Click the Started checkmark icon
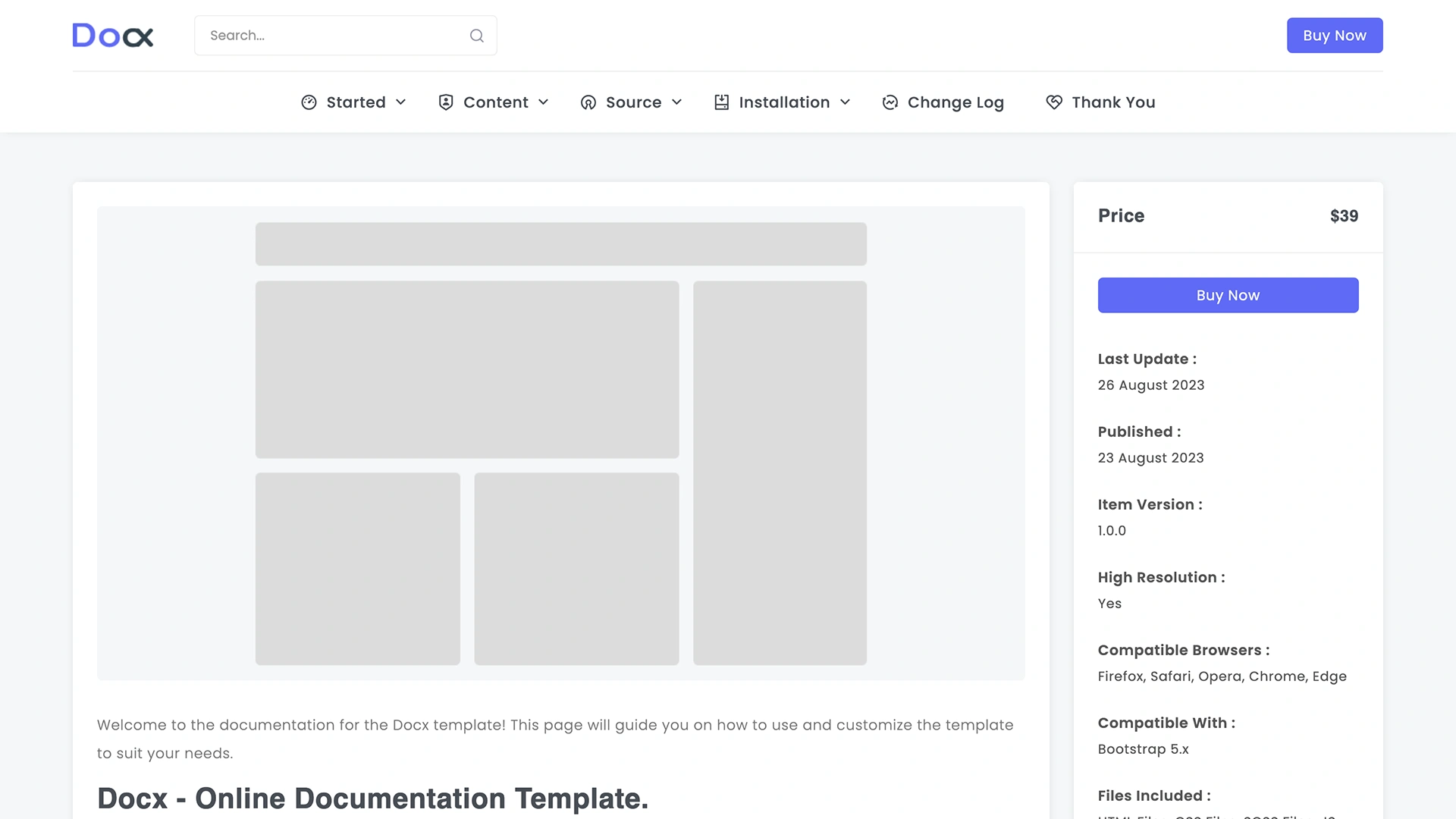Image resolution: width=1456 pixels, height=819 pixels. coord(309,102)
